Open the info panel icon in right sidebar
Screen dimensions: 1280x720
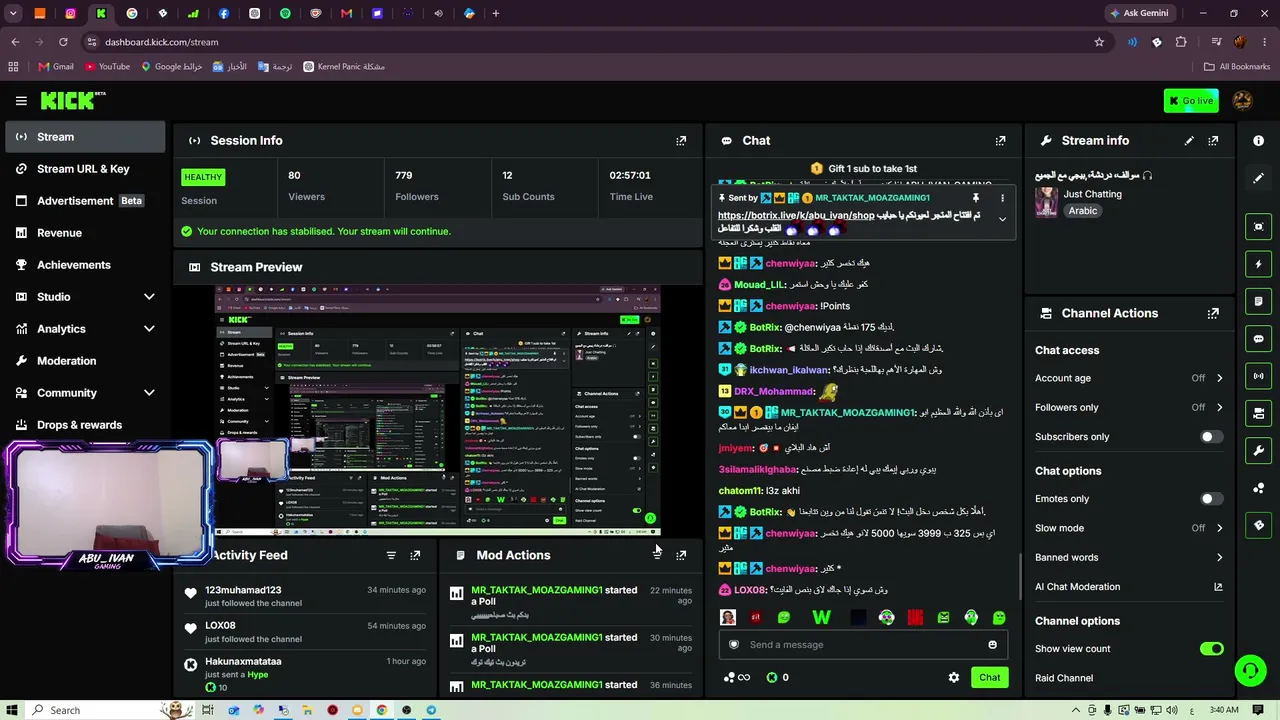(1258, 141)
